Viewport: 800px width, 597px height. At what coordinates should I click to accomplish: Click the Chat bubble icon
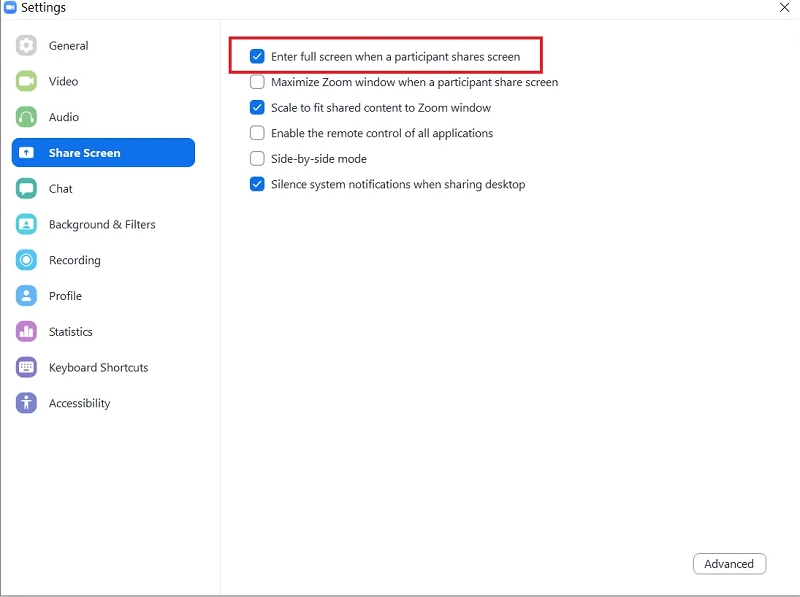pyautogui.click(x=27, y=189)
